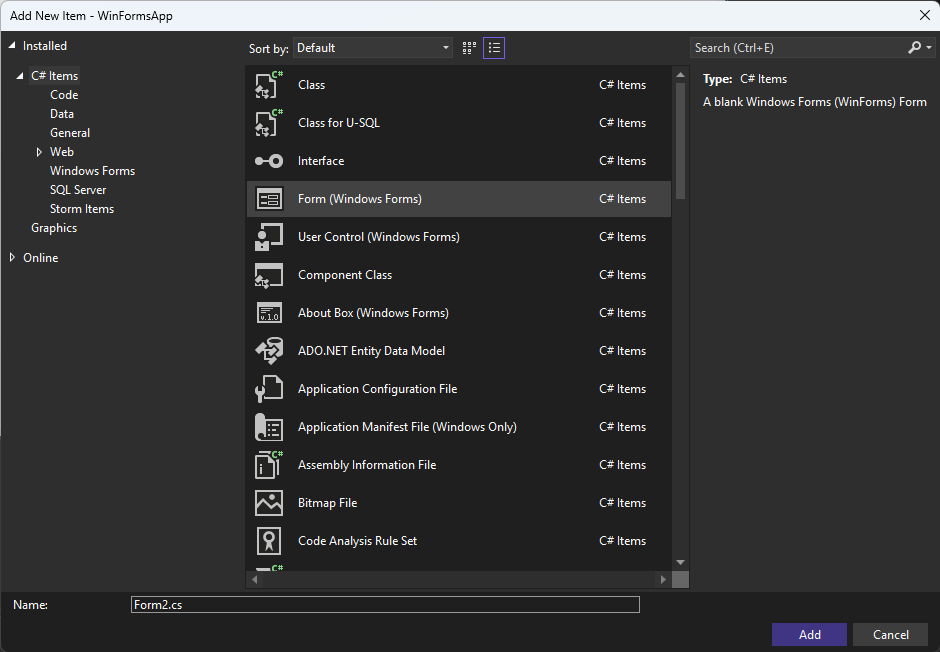Click the Name input field

[385, 605]
